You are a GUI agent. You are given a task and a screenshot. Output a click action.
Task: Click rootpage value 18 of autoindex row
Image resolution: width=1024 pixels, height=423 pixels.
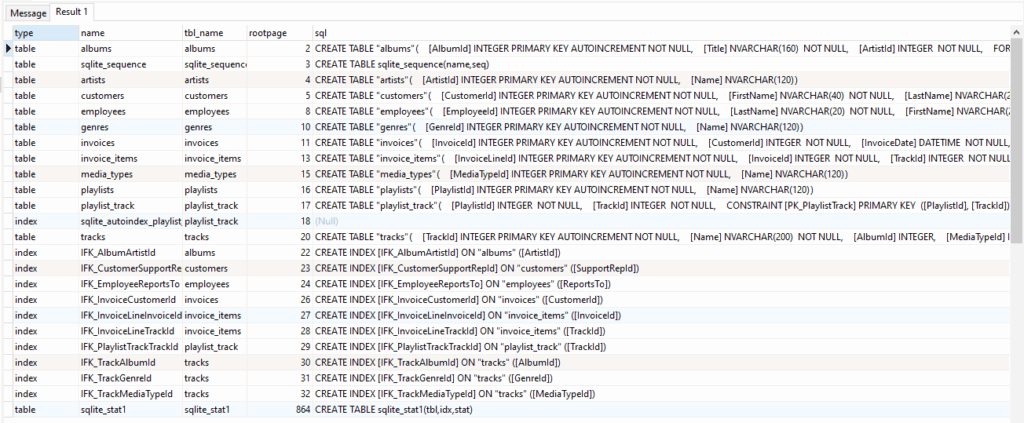[x=280, y=221]
